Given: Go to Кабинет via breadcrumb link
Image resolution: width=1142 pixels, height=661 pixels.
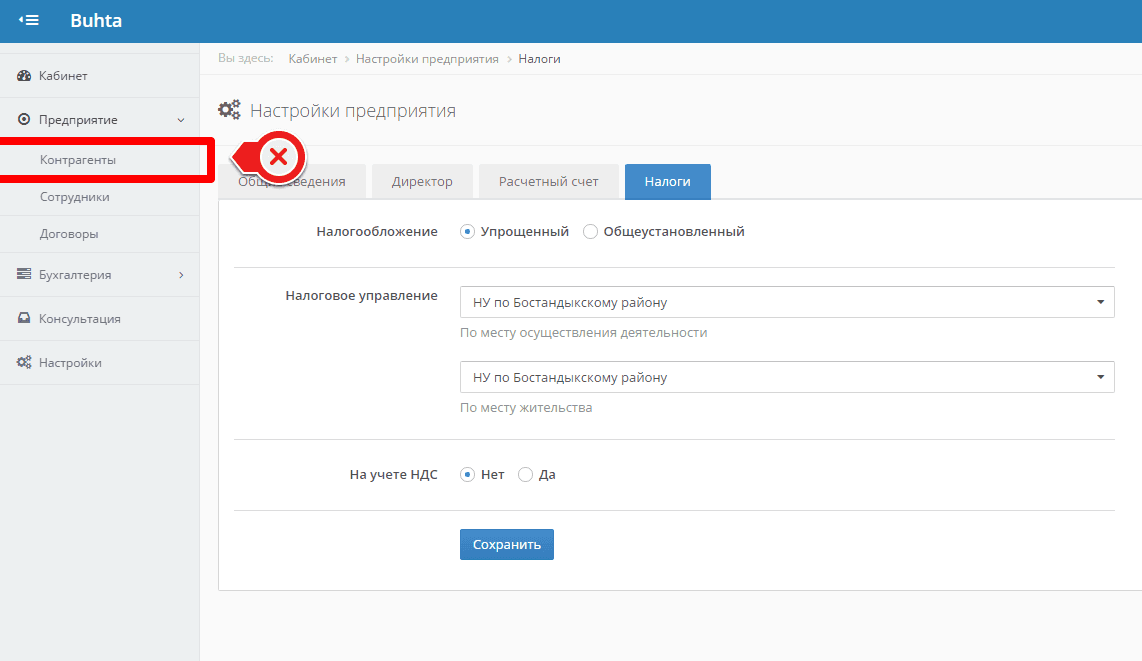Looking at the screenshot, I should click(x=312, y=59).
